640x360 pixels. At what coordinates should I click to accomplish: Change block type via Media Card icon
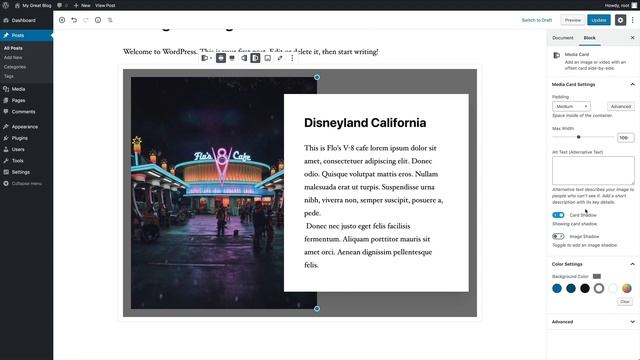pyautogui.click(x=206, y=58)
